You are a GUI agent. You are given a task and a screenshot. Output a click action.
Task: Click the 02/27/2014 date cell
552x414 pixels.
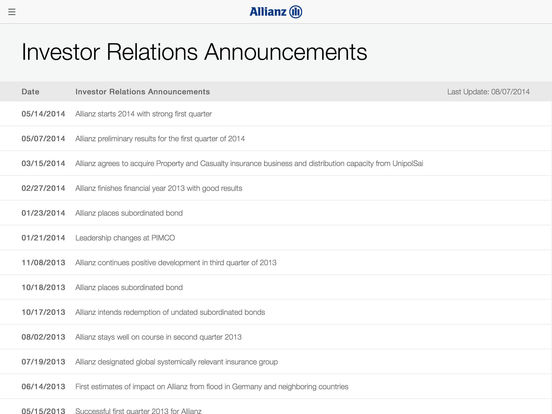click(43, 188)
